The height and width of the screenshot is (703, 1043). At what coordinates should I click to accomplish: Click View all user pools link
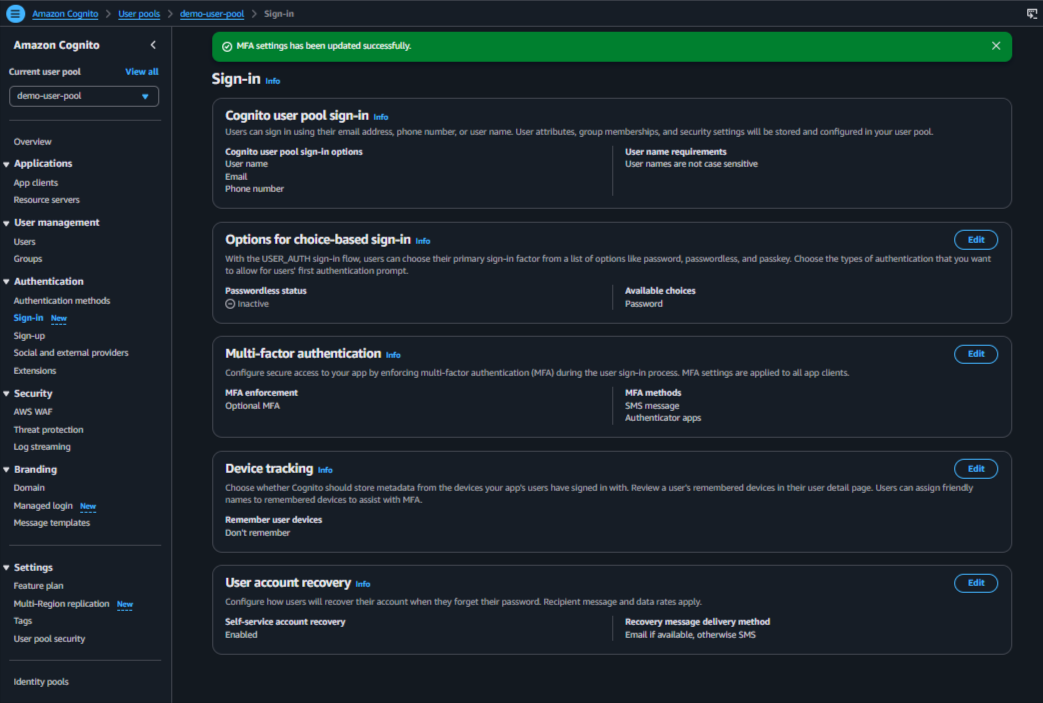tap(142, 71)
